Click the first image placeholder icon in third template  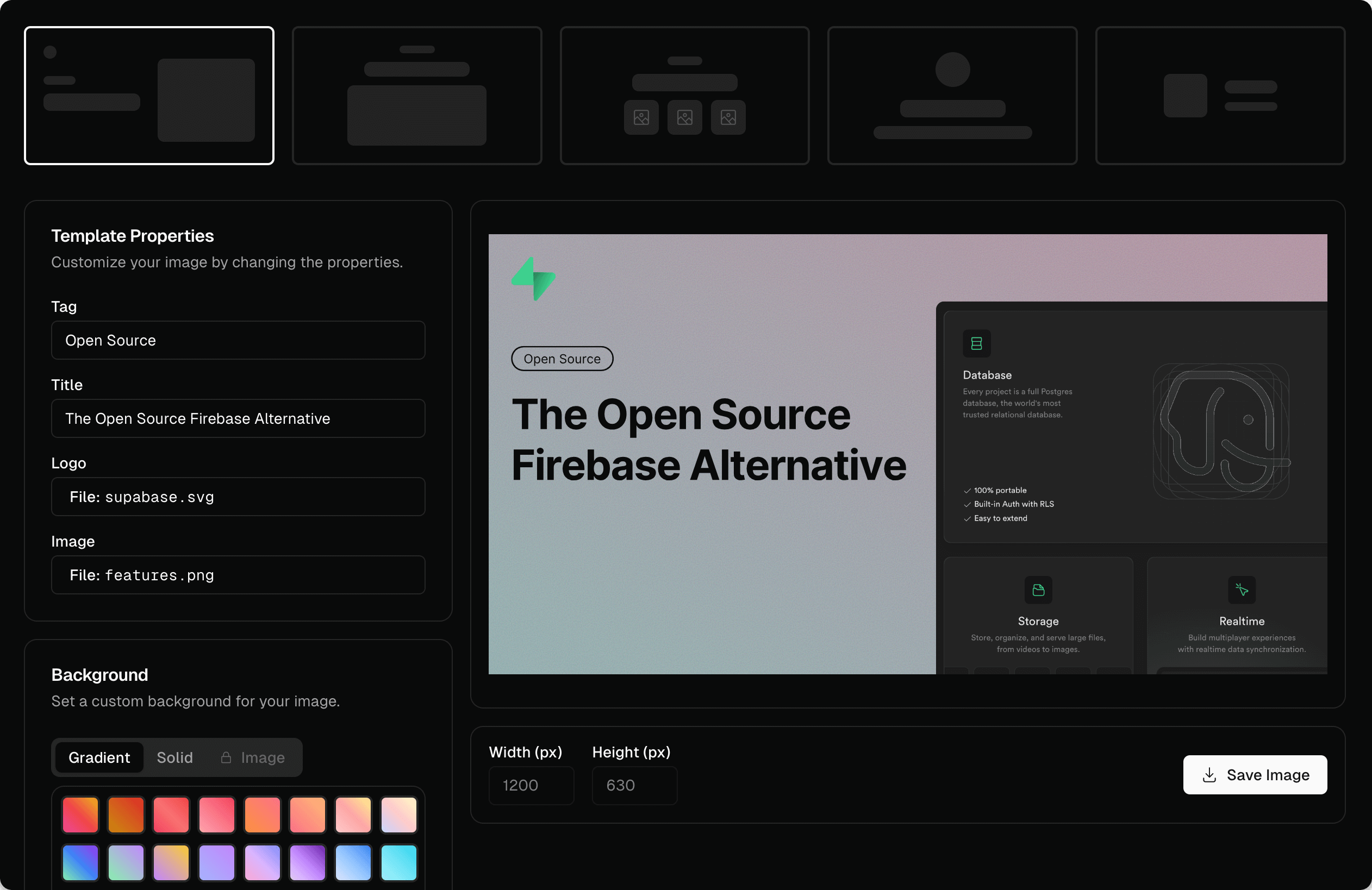[x=641, y=117]
